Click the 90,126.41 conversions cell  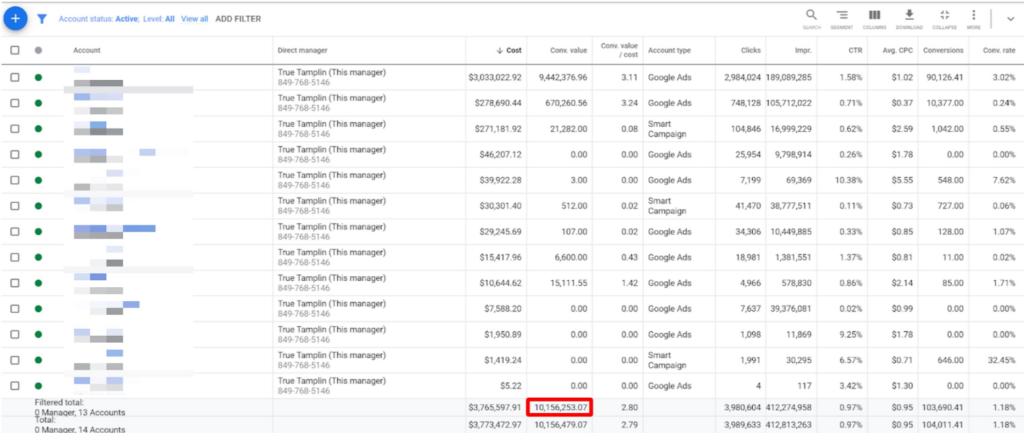click(945, 77)
